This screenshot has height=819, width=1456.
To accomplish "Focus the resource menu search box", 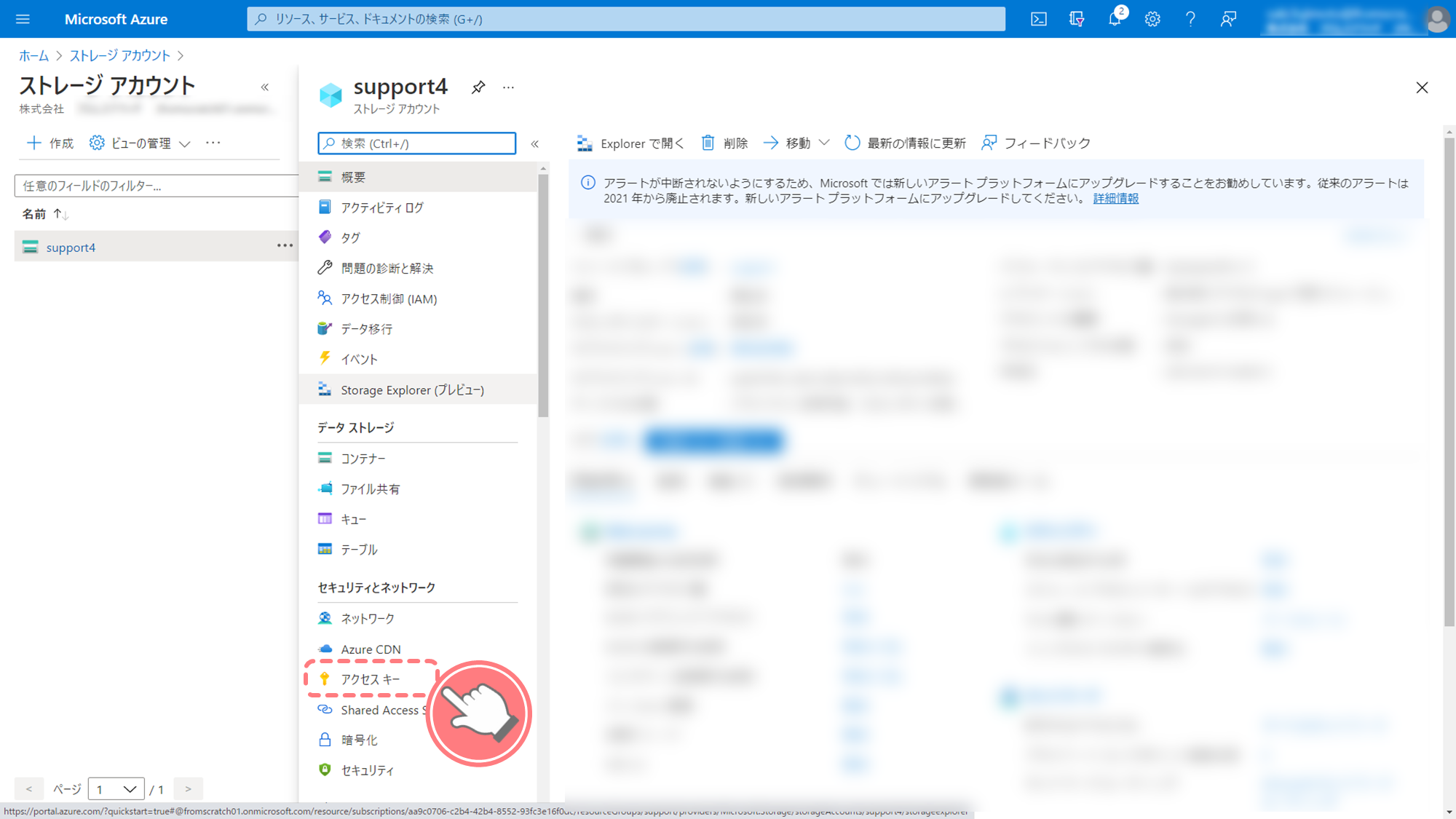I will [x=417, y=143].
